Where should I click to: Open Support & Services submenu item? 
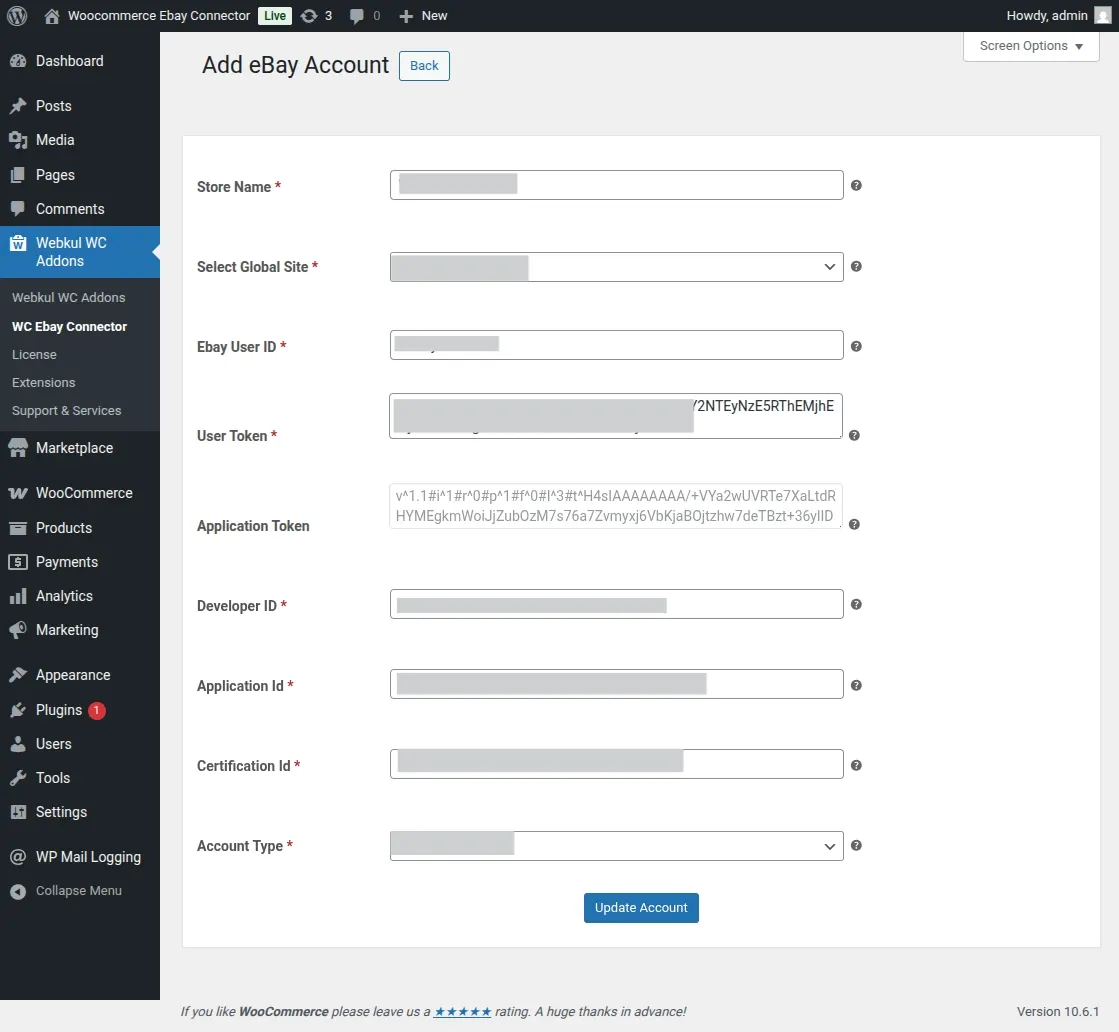point(66,410)
